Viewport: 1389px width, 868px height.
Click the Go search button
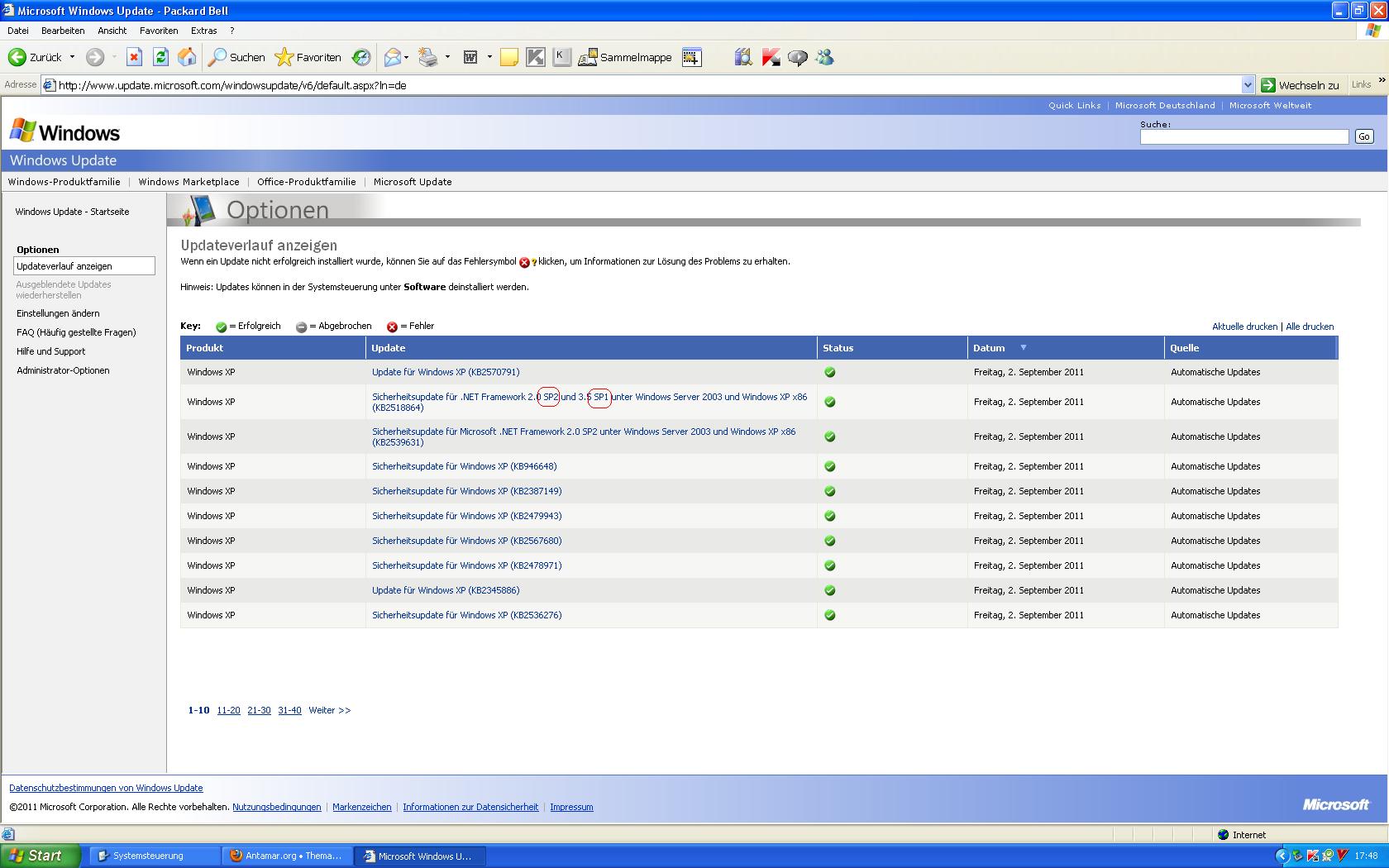[1363, 136]
